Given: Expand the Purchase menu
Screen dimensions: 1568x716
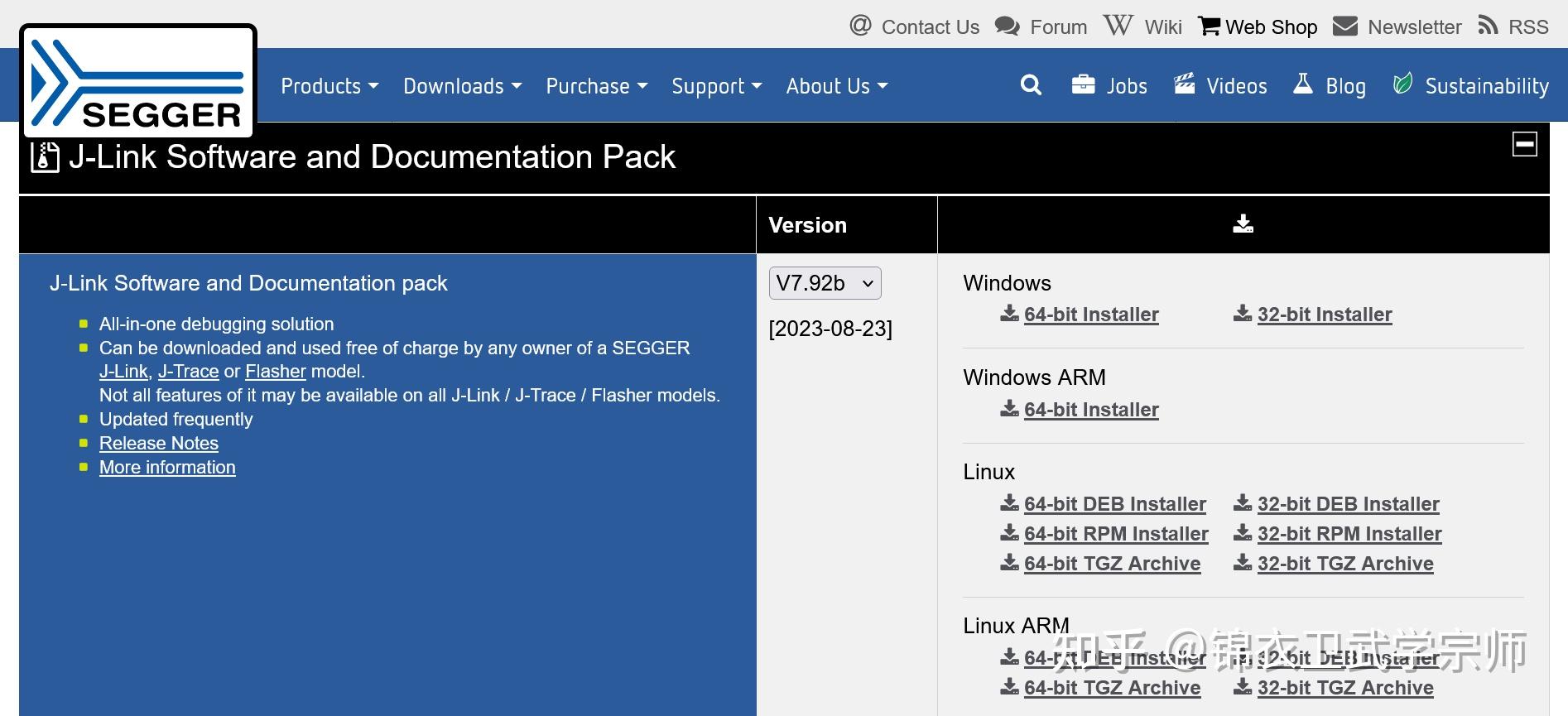Looking at the screenshot, I should pos(596,86).
